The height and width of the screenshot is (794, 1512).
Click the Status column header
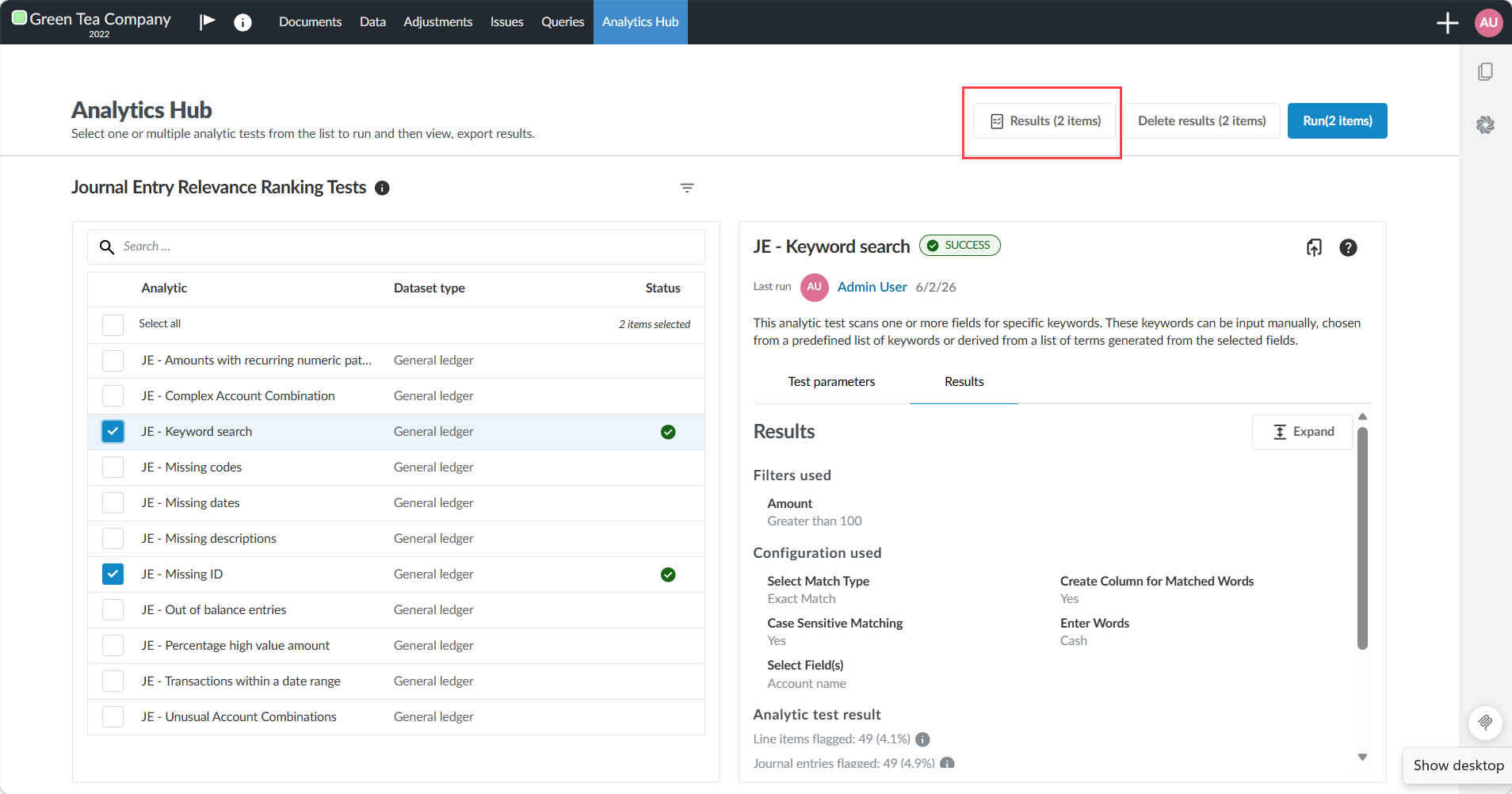[x=662, y=288]
